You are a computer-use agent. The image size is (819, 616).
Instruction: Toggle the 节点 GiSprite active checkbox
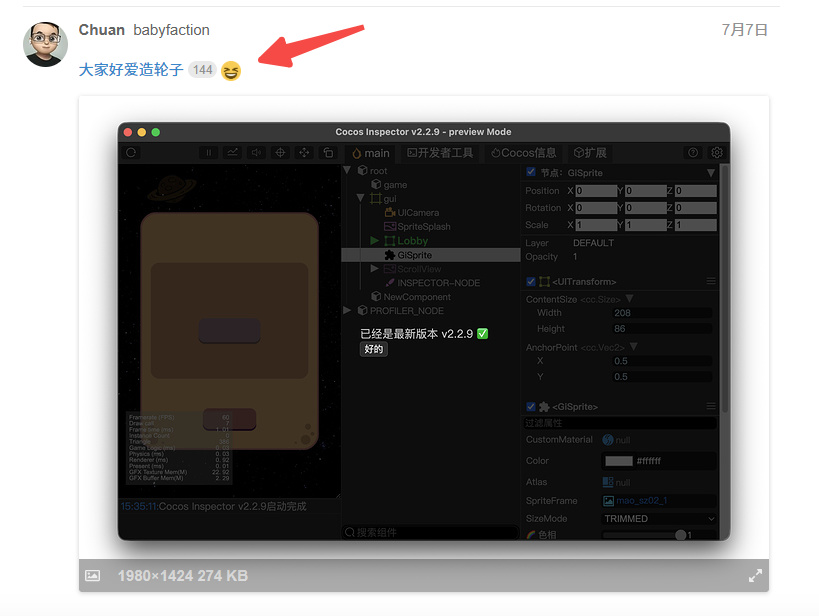coord(531,172)
